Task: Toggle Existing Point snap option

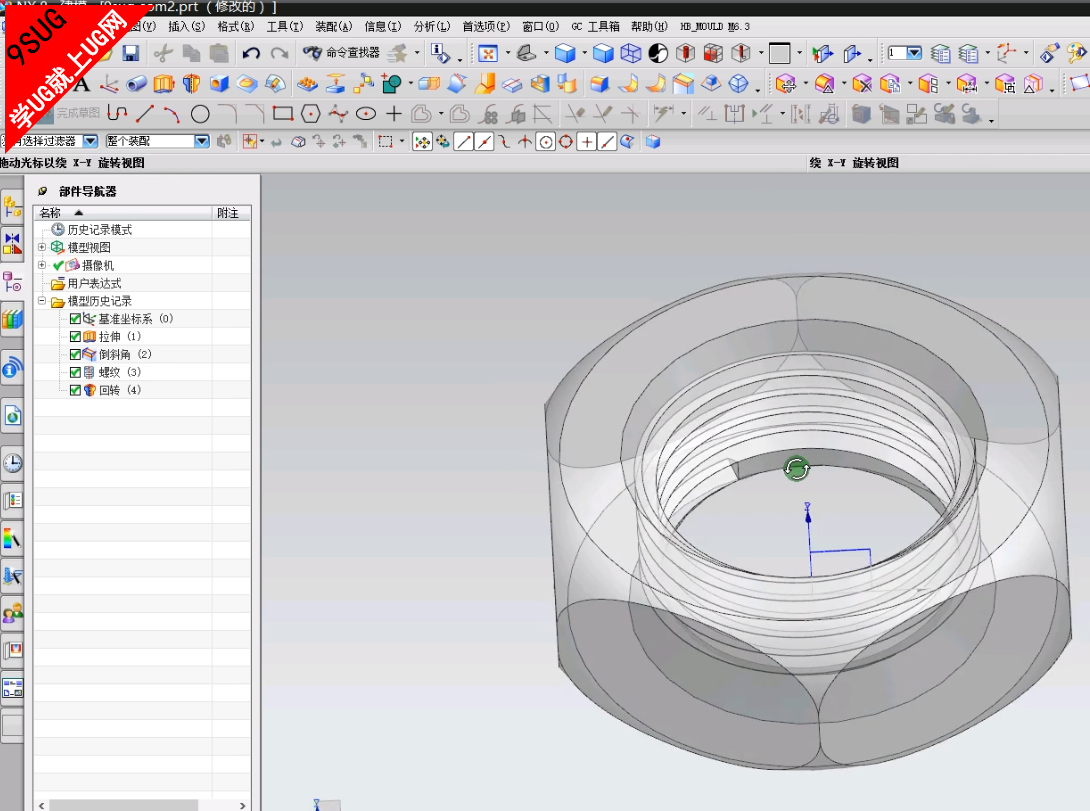Action: click(587, 142)
